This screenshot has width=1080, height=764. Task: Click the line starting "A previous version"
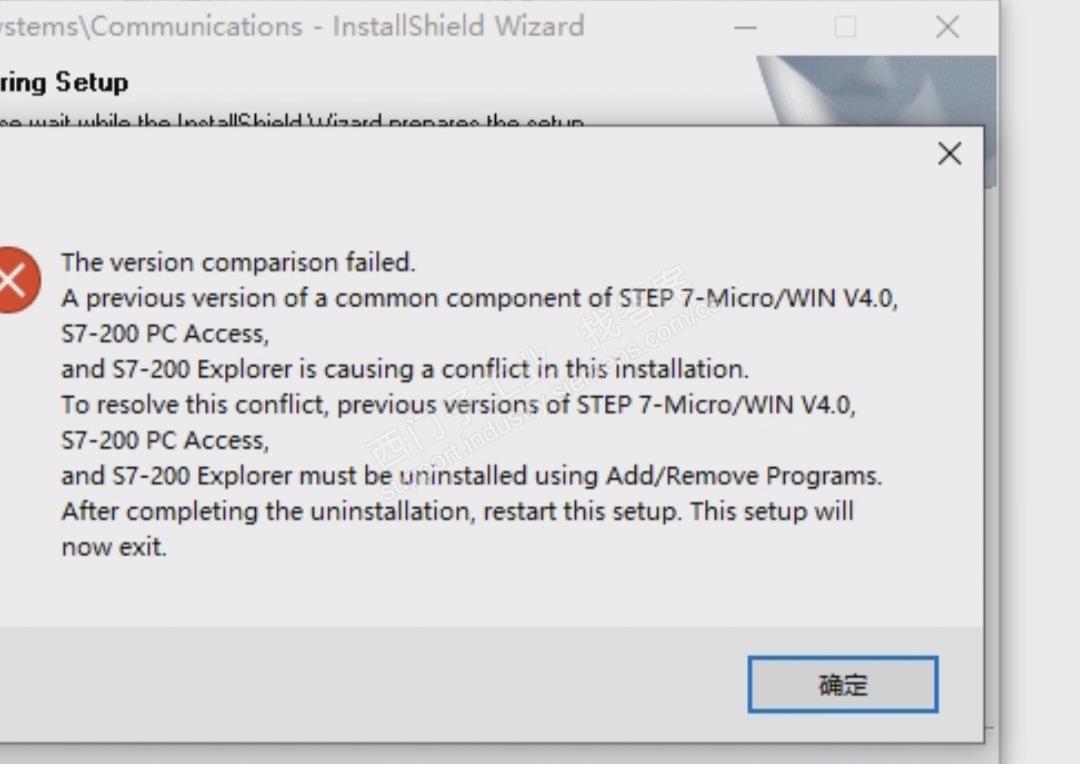(x=479, y=298)
